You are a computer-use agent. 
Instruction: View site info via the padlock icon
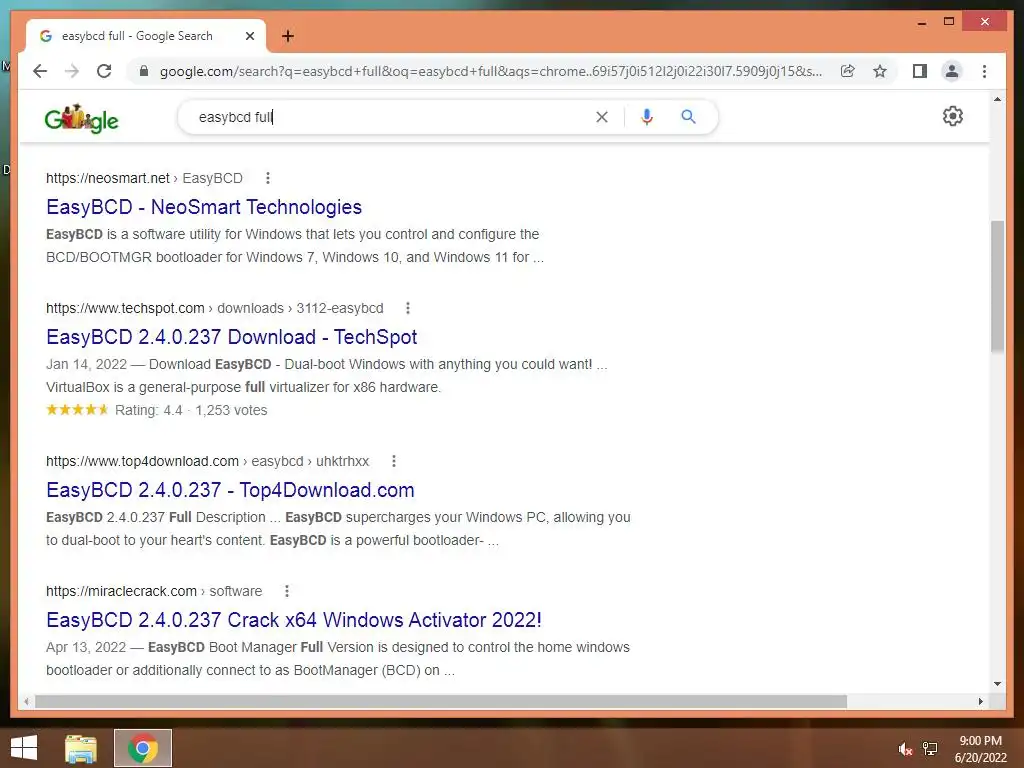(x=144, y=71)
